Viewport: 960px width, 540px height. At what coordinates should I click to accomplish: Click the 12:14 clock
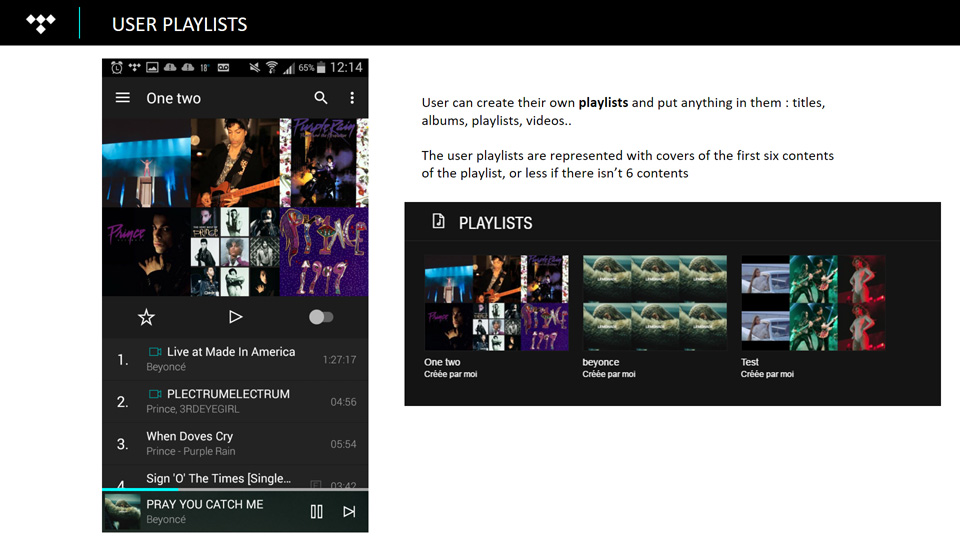point(346,67)
